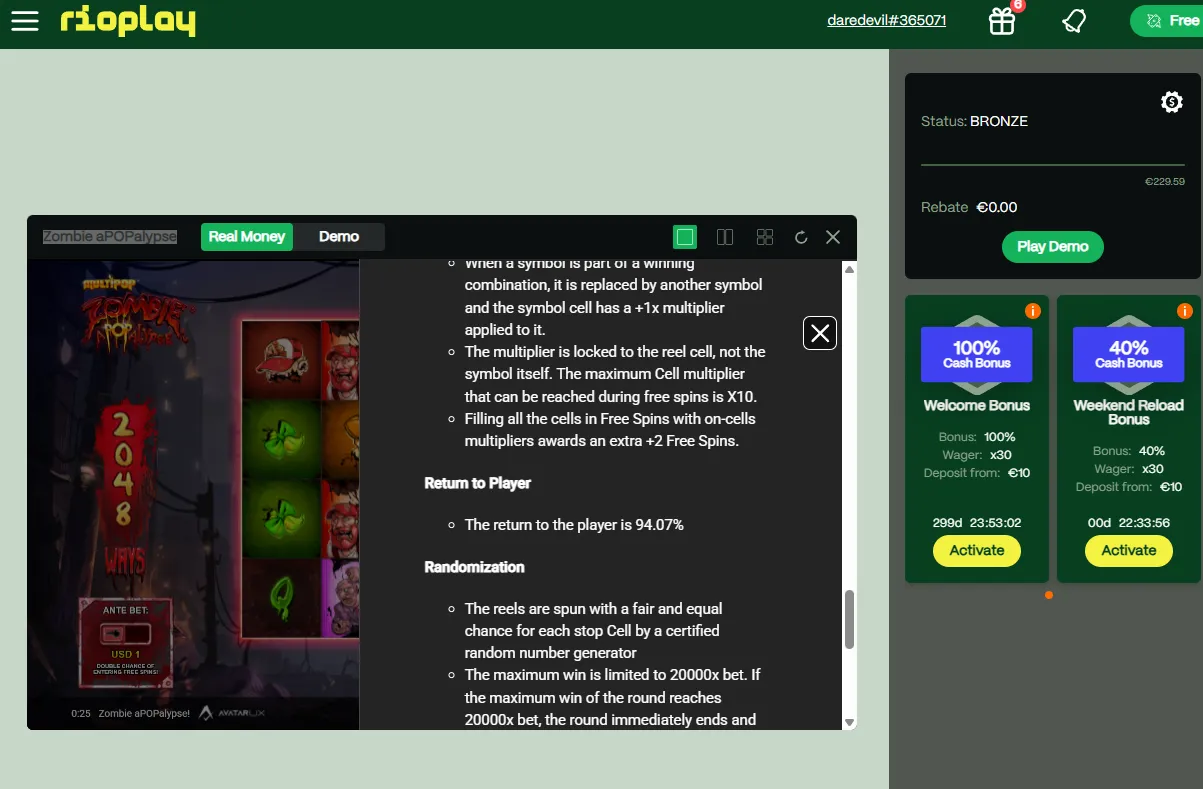1203x789 pixels.
Task: Click the bronze status progress bar
Action: 1052,164
